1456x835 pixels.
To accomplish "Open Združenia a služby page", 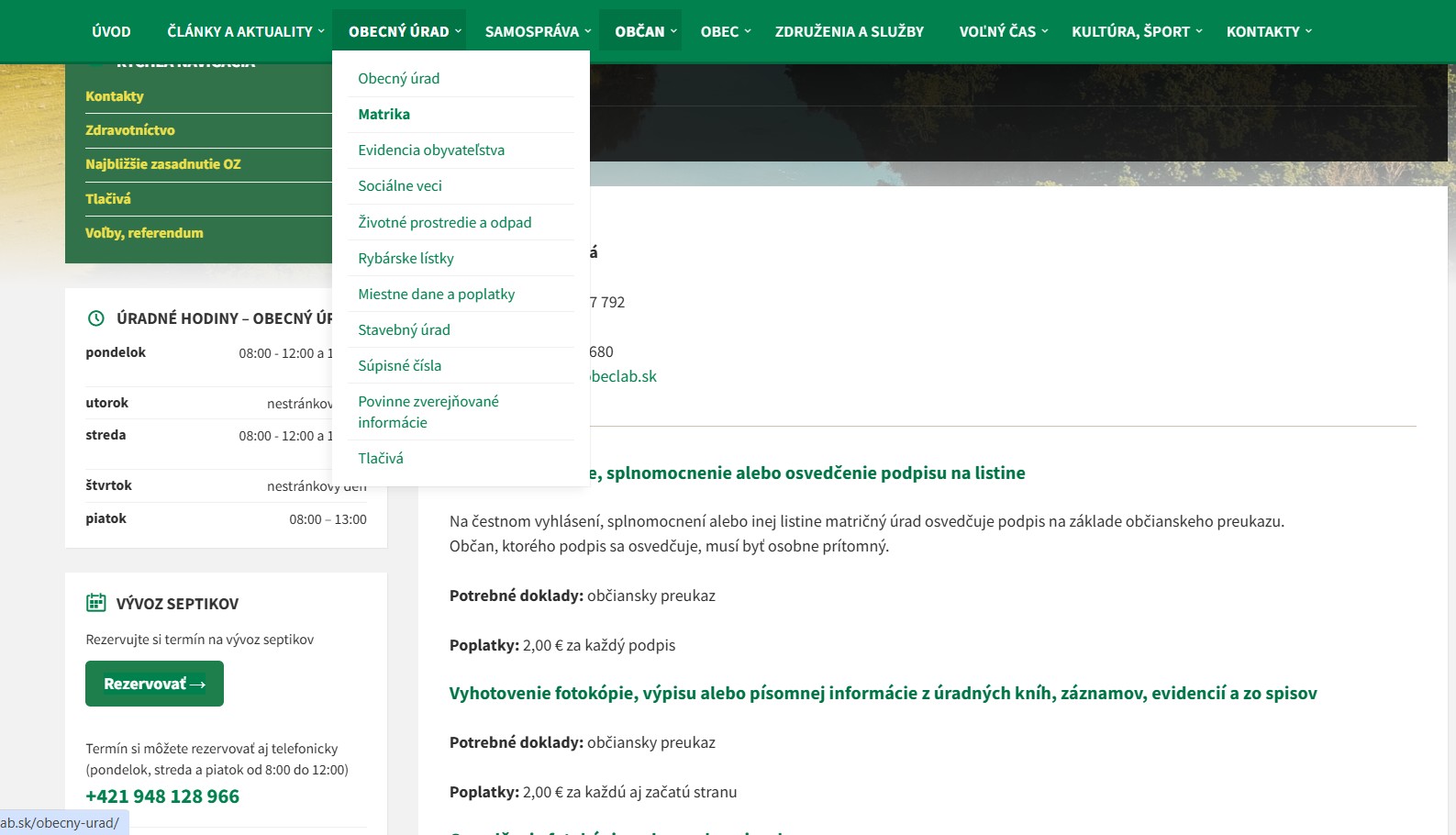I will pos(849,31).
